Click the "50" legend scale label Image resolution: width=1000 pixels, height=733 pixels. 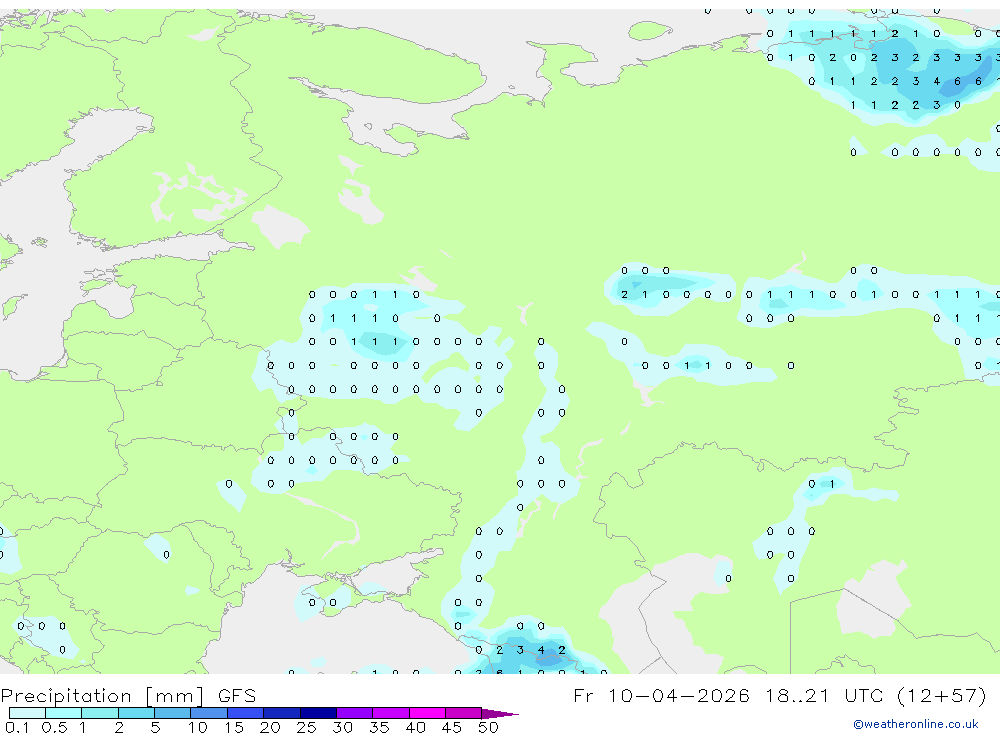coord(488,727)
